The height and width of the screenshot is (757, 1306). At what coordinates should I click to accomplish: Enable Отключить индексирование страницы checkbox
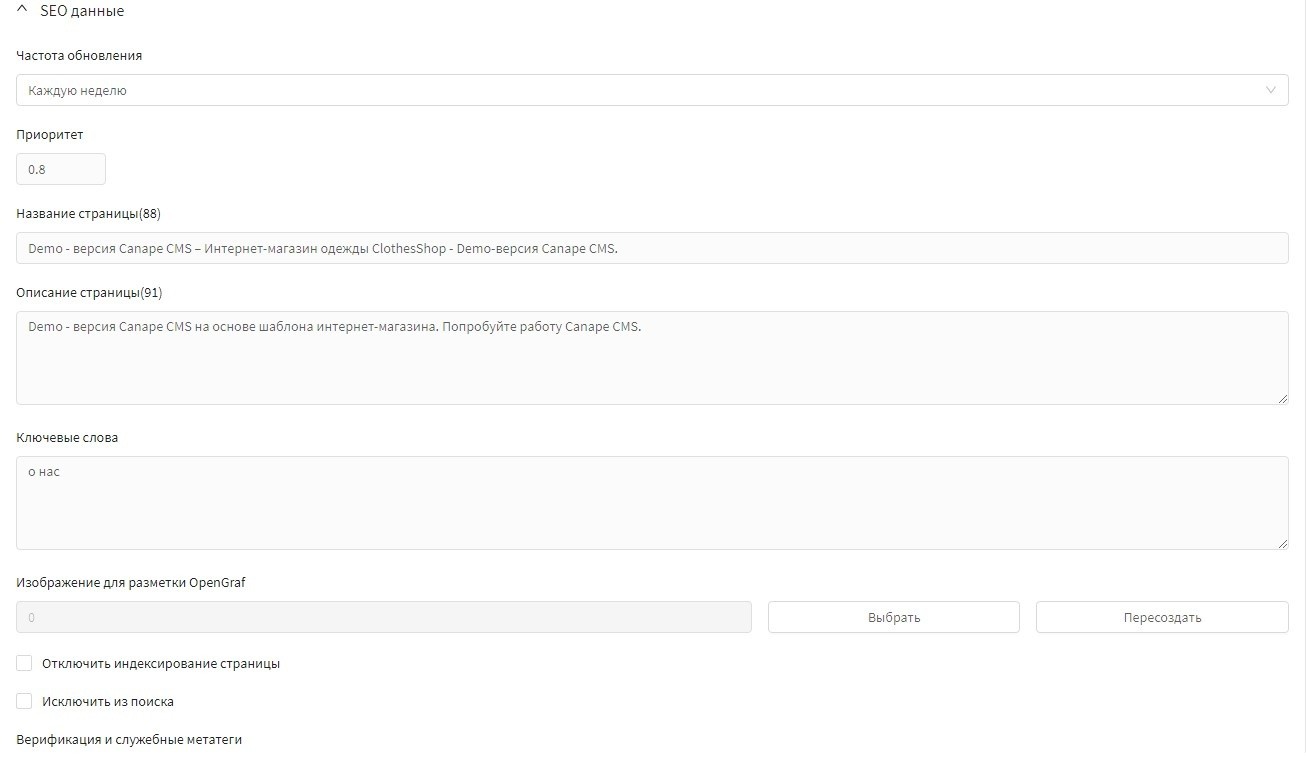(x=25, y=664)
